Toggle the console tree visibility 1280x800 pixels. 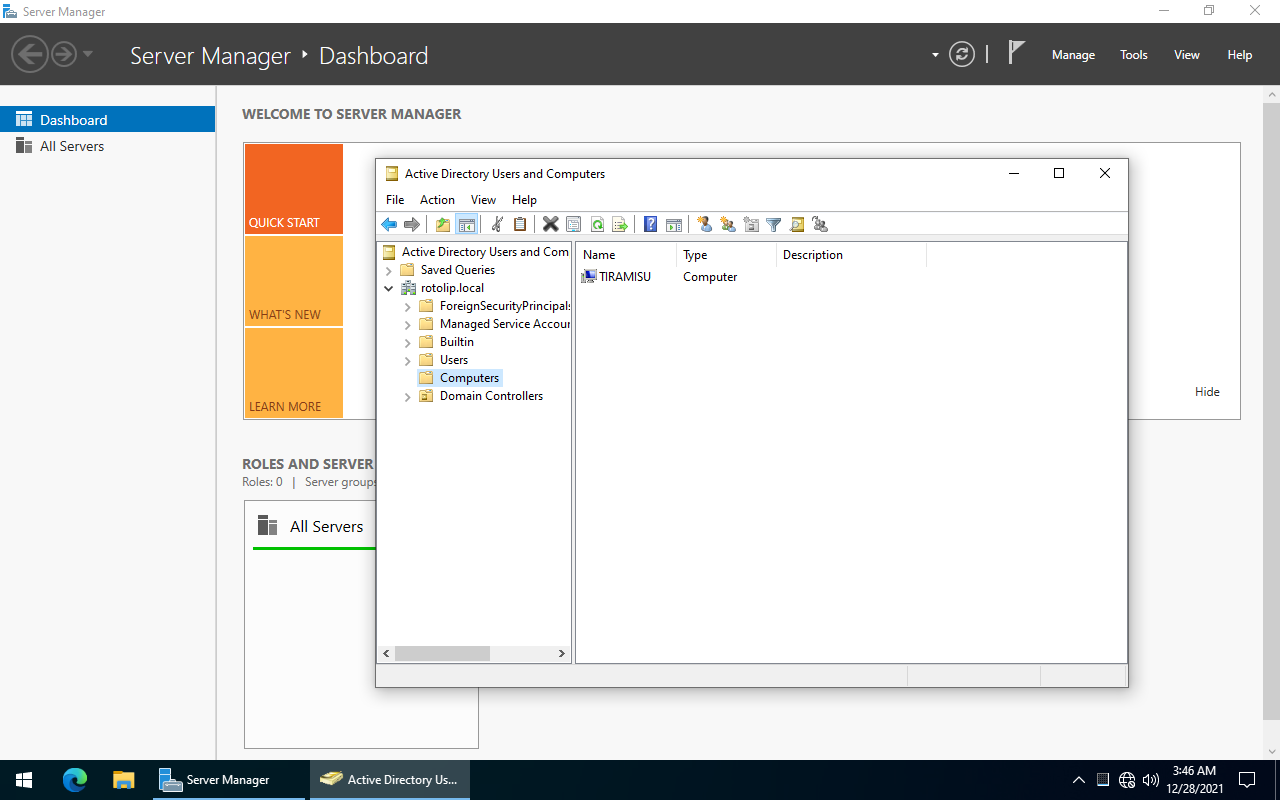[467, 224]
